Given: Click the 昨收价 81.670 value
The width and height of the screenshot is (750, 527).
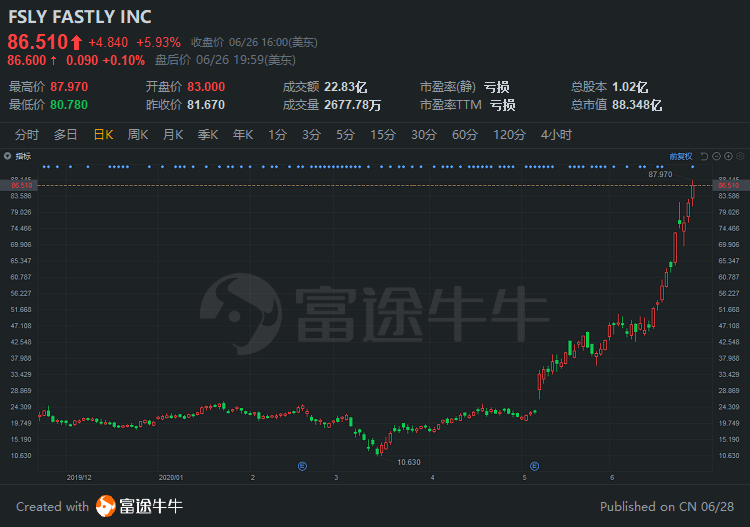Looking at the screenshot, I should pyautogui.click(x=206, y=105).
